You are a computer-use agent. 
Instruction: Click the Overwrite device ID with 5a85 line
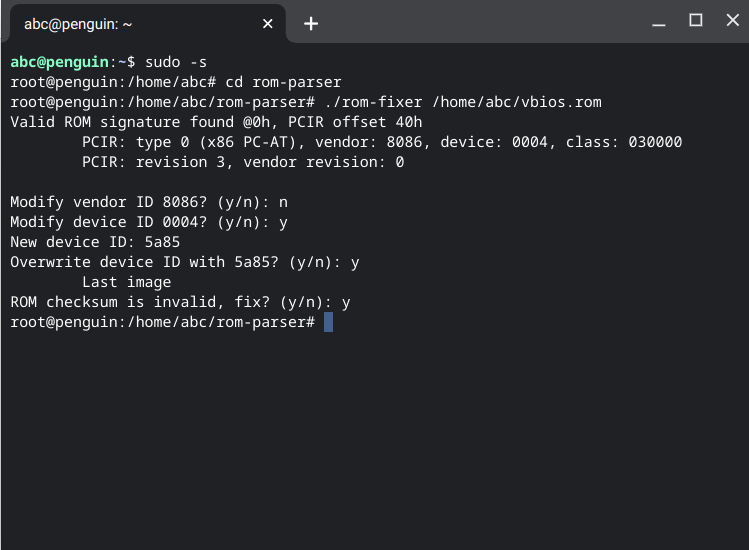pos(185,262)
